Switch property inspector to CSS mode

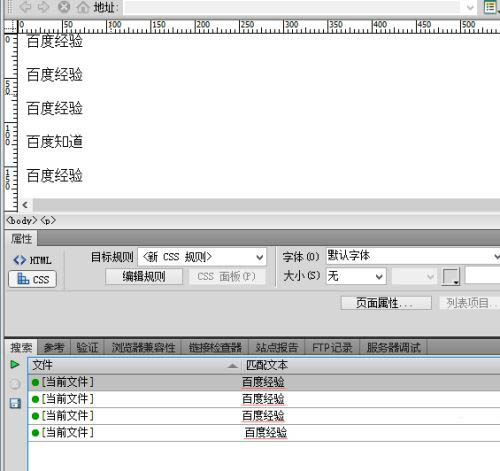(x=32, y=279)
